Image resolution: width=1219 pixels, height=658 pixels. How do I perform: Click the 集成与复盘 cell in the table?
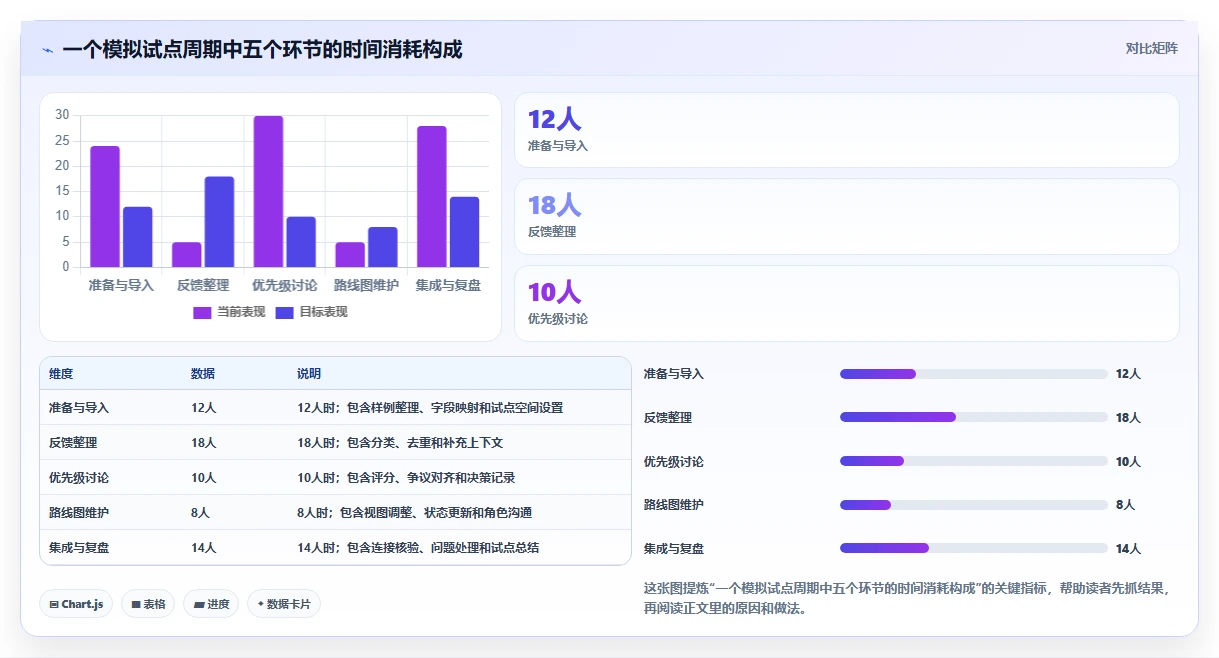[79, 547]
